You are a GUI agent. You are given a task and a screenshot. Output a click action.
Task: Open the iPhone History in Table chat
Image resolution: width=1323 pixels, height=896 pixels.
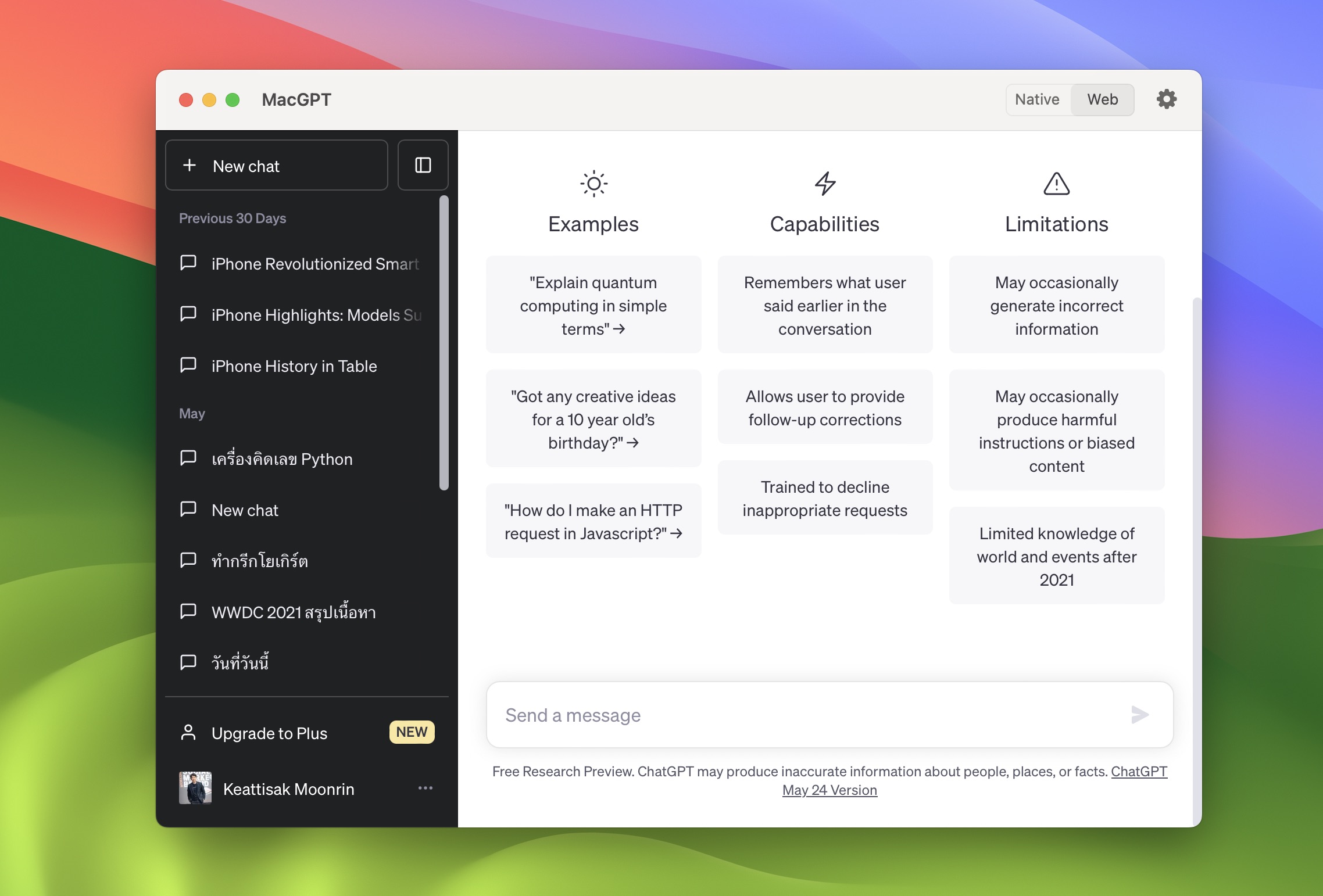point(294,366)
